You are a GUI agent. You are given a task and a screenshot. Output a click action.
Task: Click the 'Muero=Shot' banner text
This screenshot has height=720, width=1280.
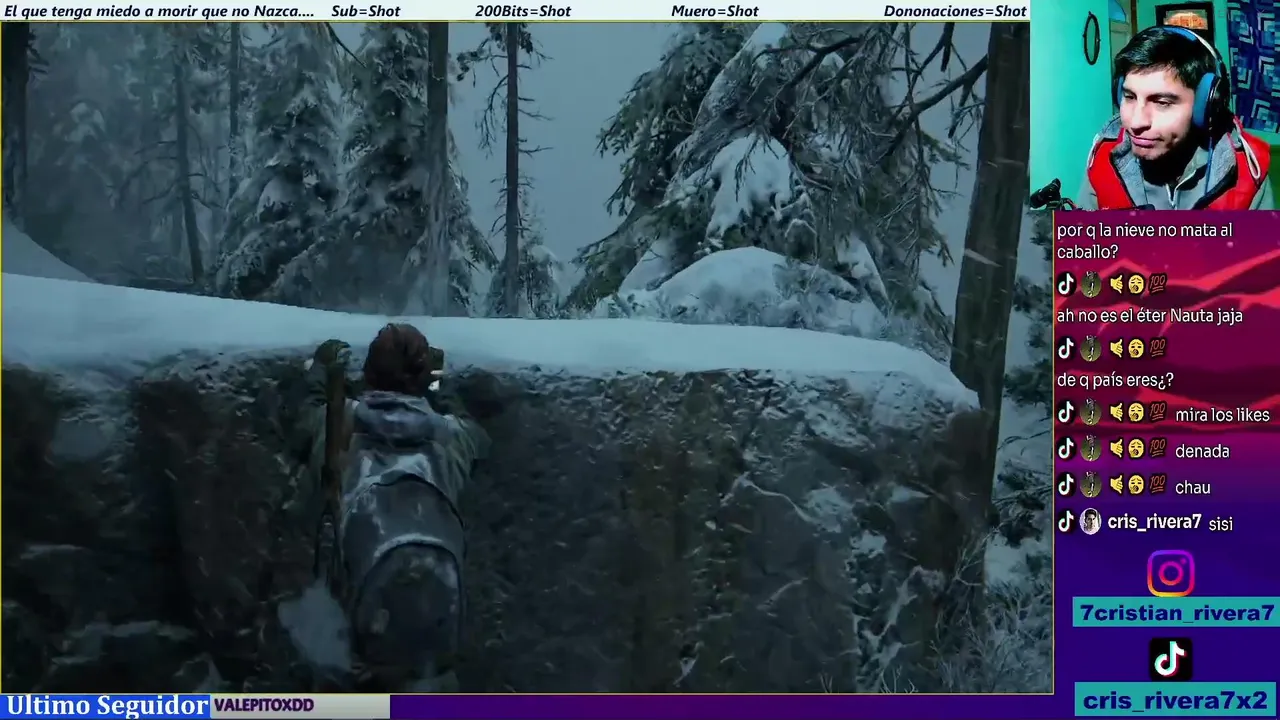pos(715,11)
